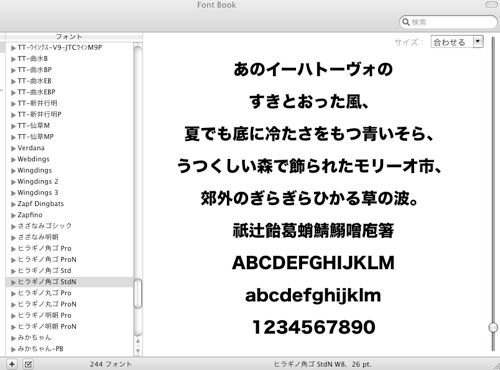Select the ヒラギノ角ゴ Std font name

pyautogui.click(x=44, y=271)
